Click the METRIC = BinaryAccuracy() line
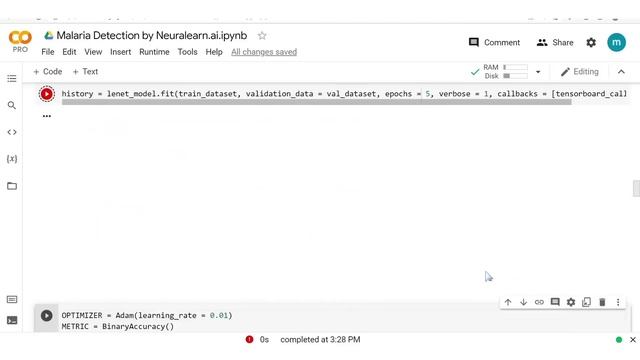The image size is (640, 360). tap(118, 327)
